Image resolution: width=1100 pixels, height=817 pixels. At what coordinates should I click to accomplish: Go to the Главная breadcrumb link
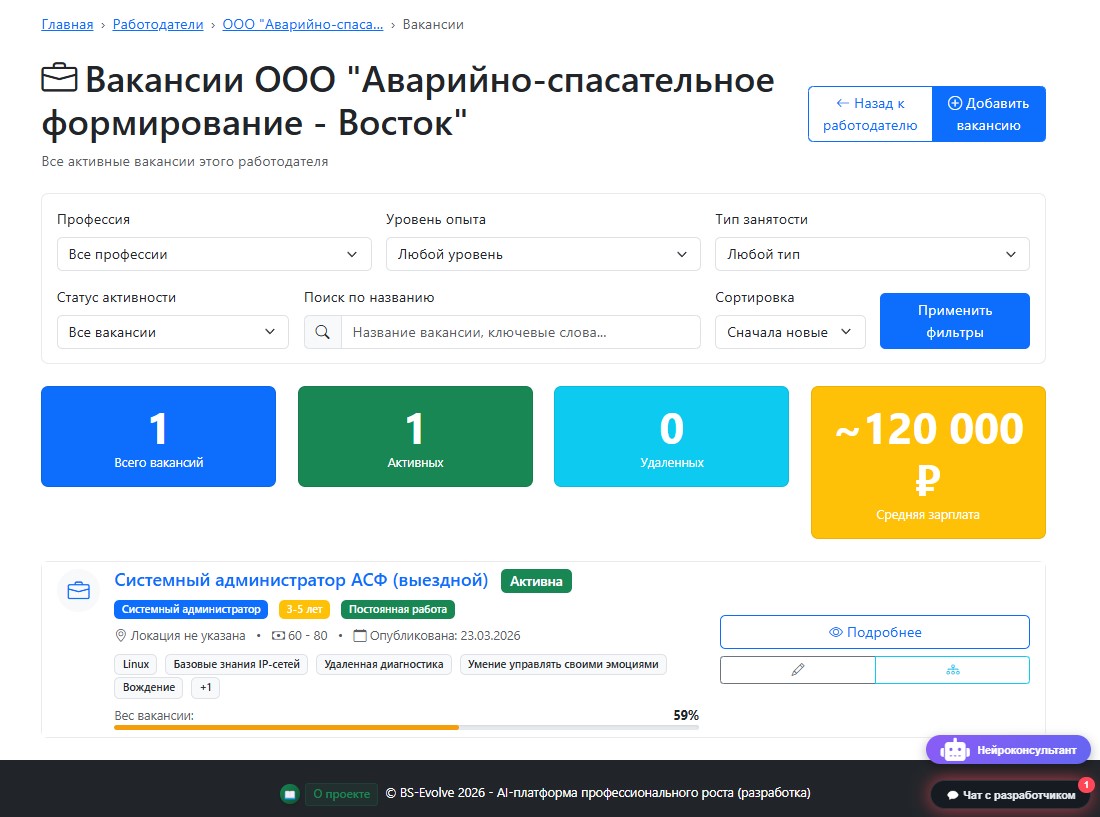click(x=67, y=25)
